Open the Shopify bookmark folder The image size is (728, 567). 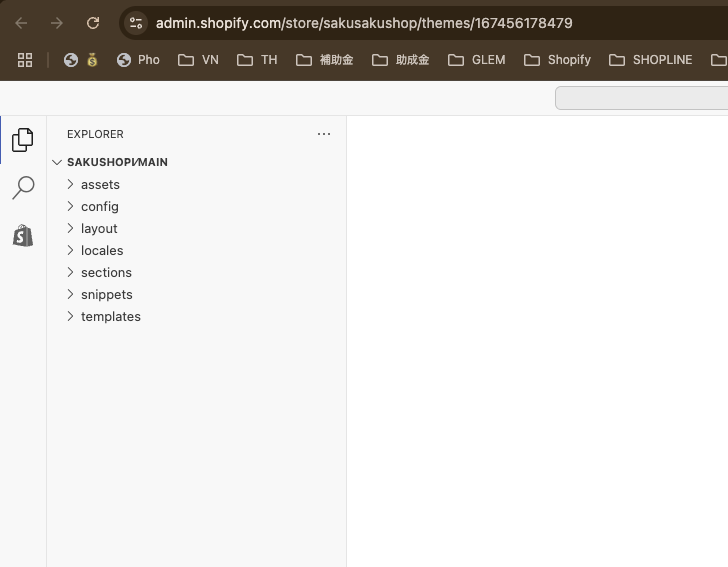[x=557, y=60]
